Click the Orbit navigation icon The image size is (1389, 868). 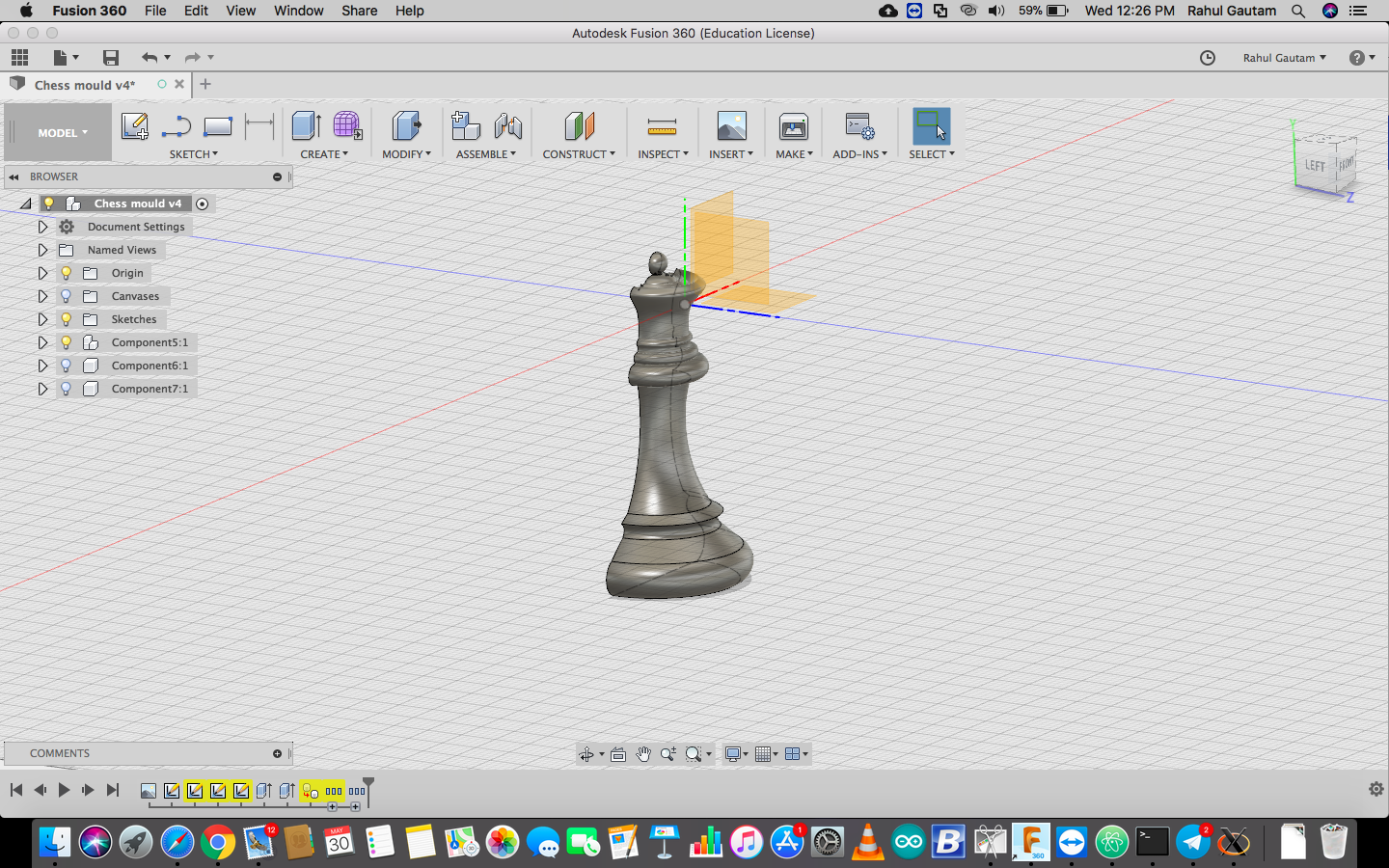click(586, 754)
